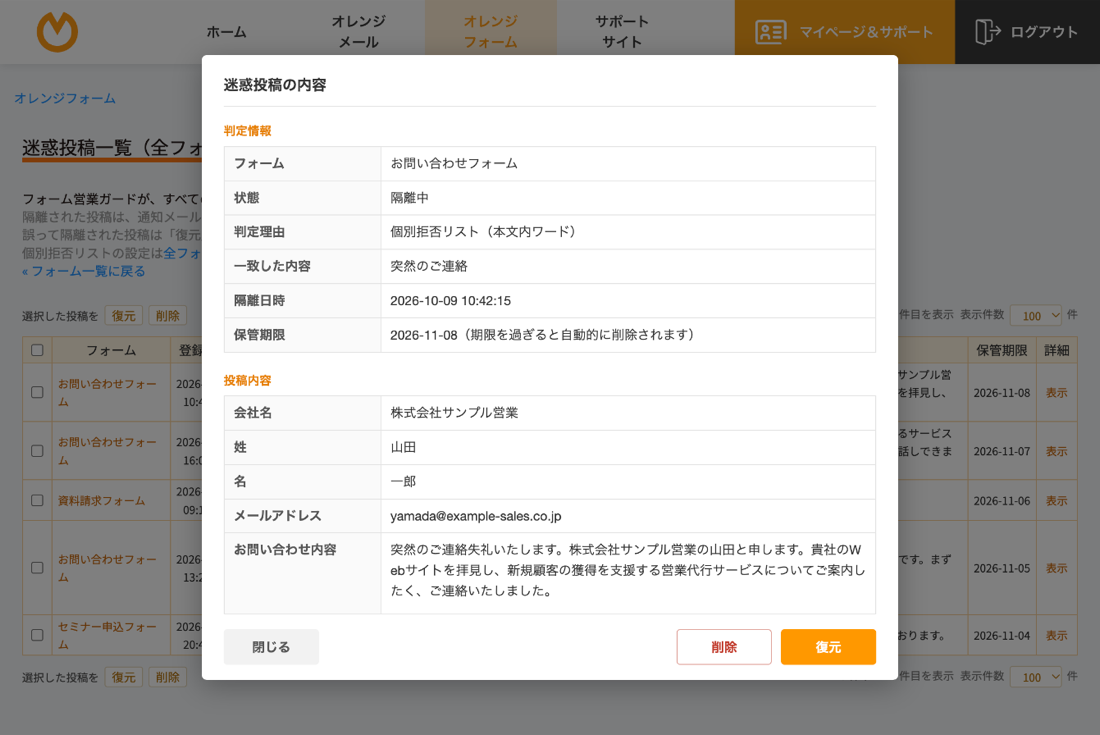Screen dimensions: 1100x735
Task: Open the bottom 表示件数 100 dropdown
Action: pyautogui.click(x=1036, y=677)
